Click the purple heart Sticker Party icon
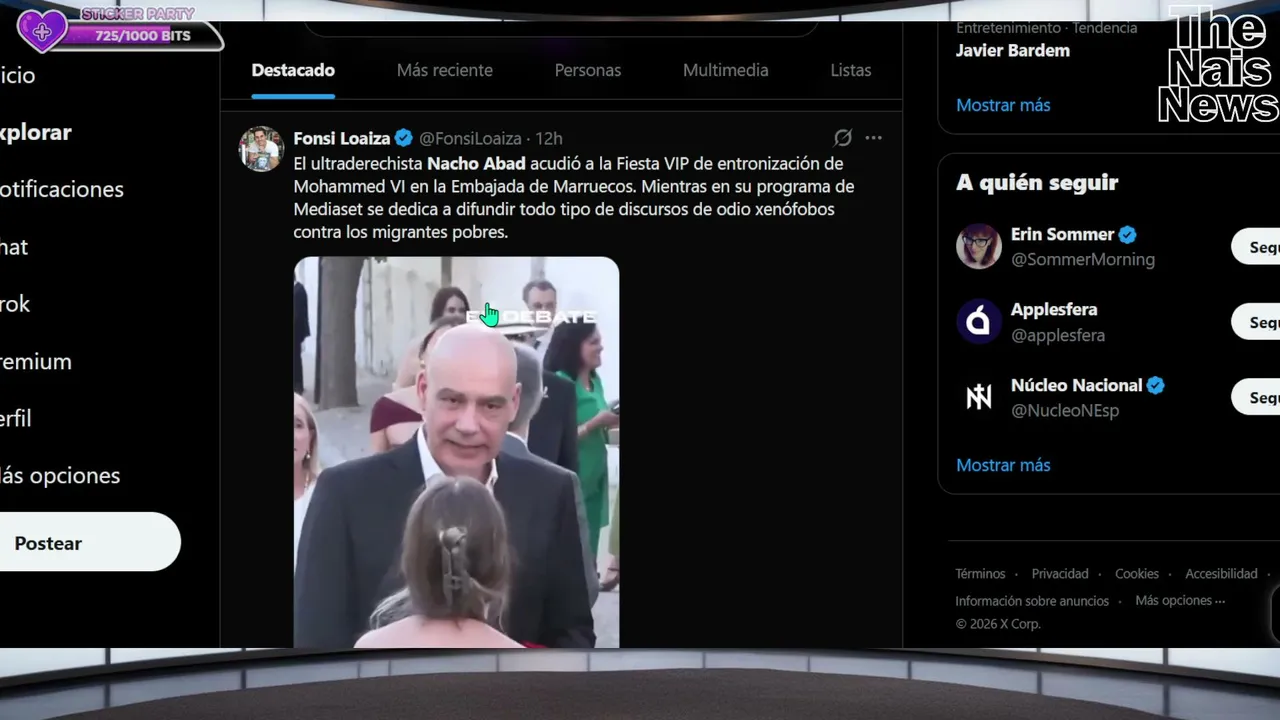 [42, 31]
